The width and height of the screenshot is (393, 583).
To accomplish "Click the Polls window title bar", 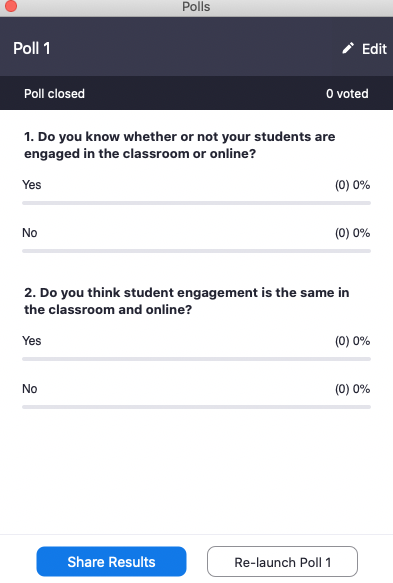I will [x=196, y=7].
